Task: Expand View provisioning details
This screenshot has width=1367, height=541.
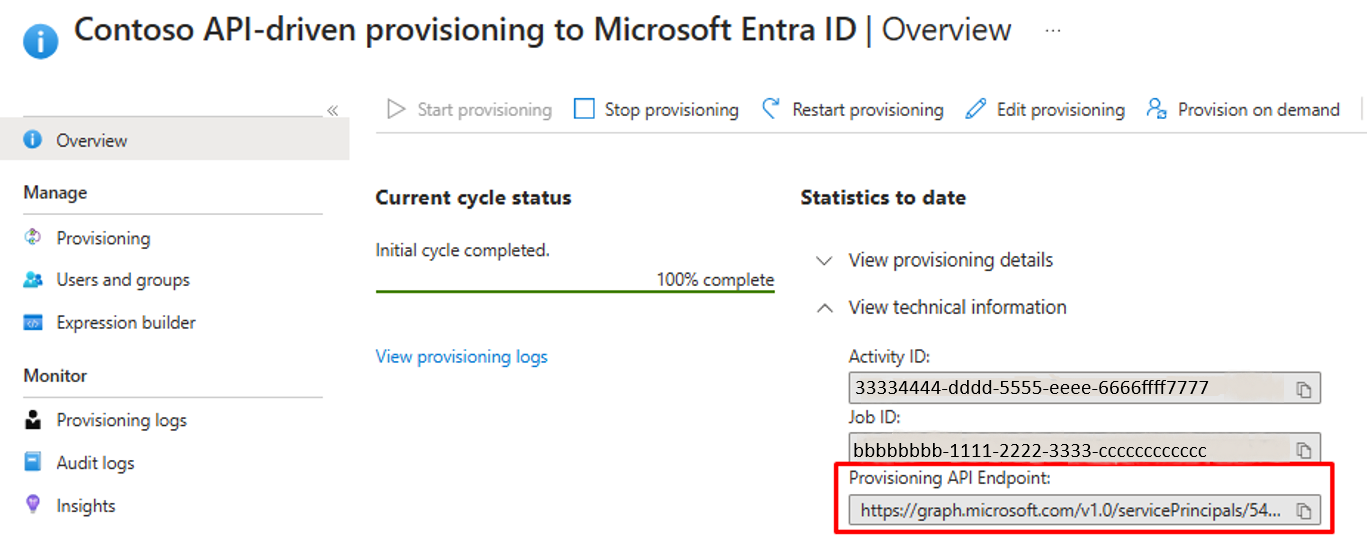Action: click(x=824, y=260)
